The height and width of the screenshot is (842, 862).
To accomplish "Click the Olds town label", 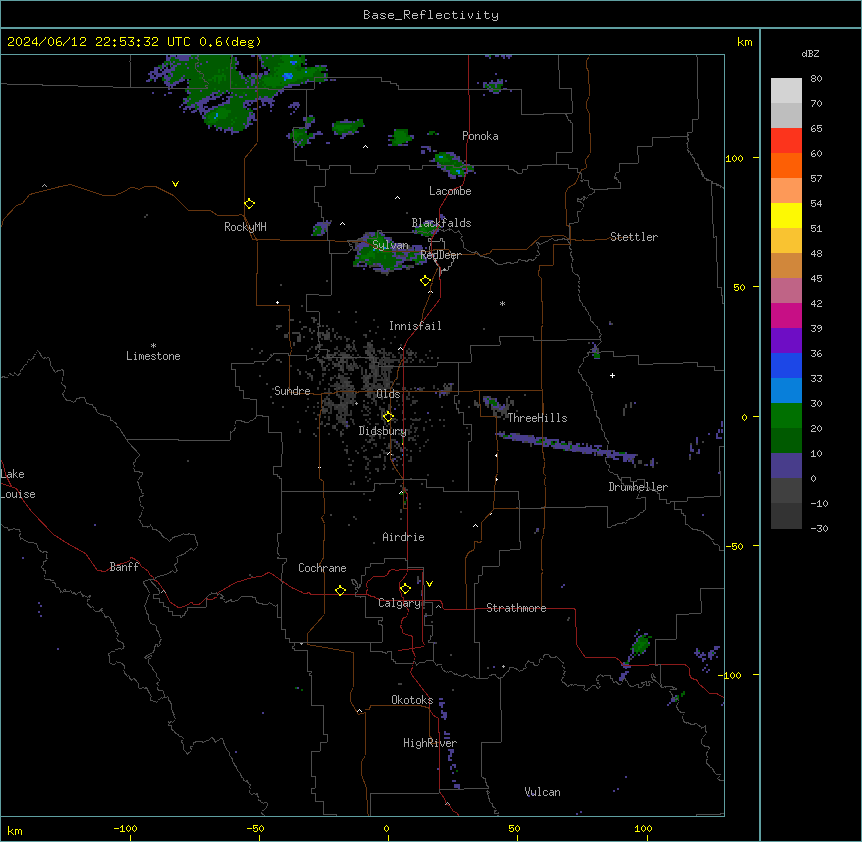I will point(388,394).
